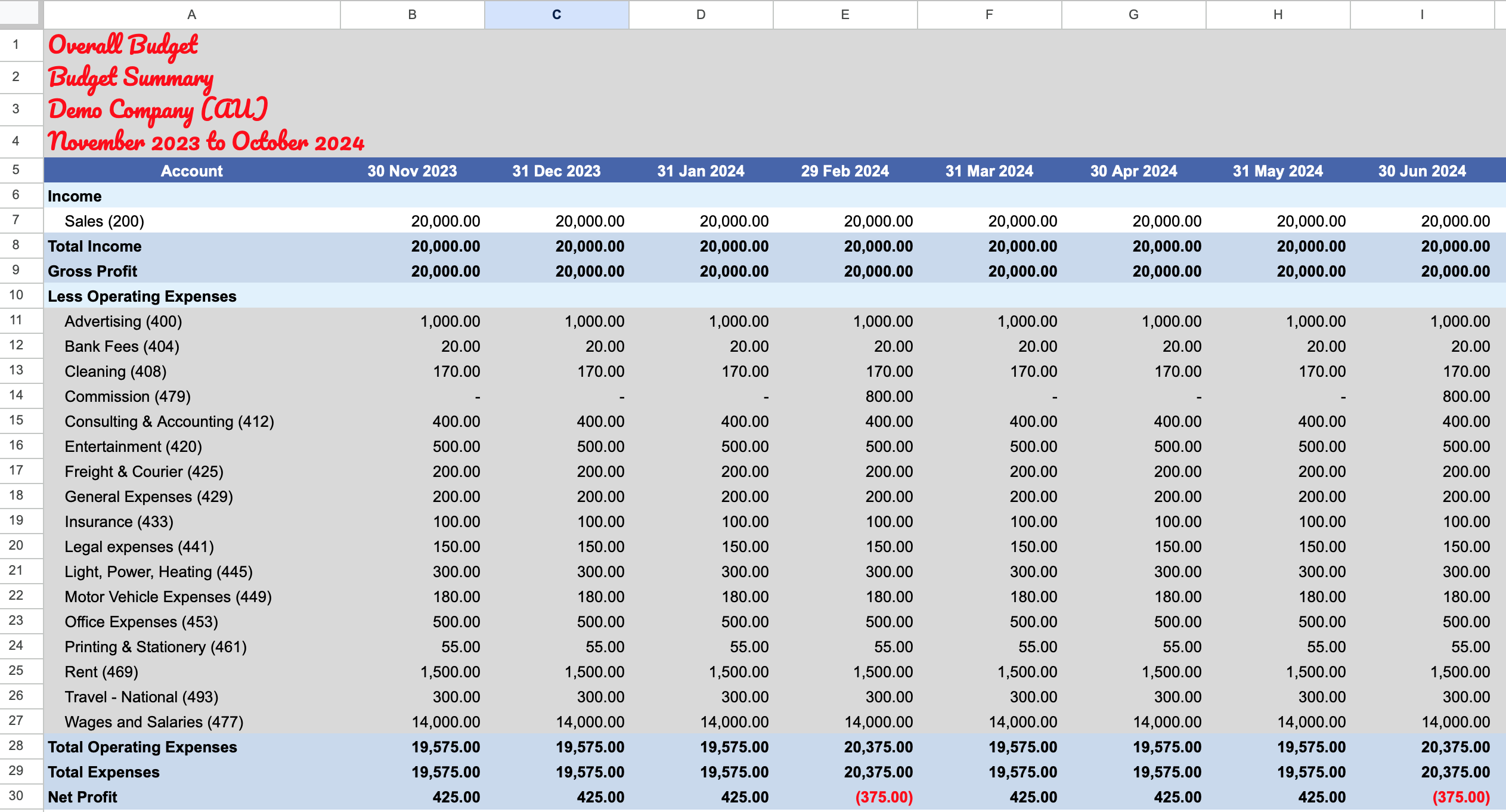Select row 30 header
1506x812 pixels.
(16, 796)
